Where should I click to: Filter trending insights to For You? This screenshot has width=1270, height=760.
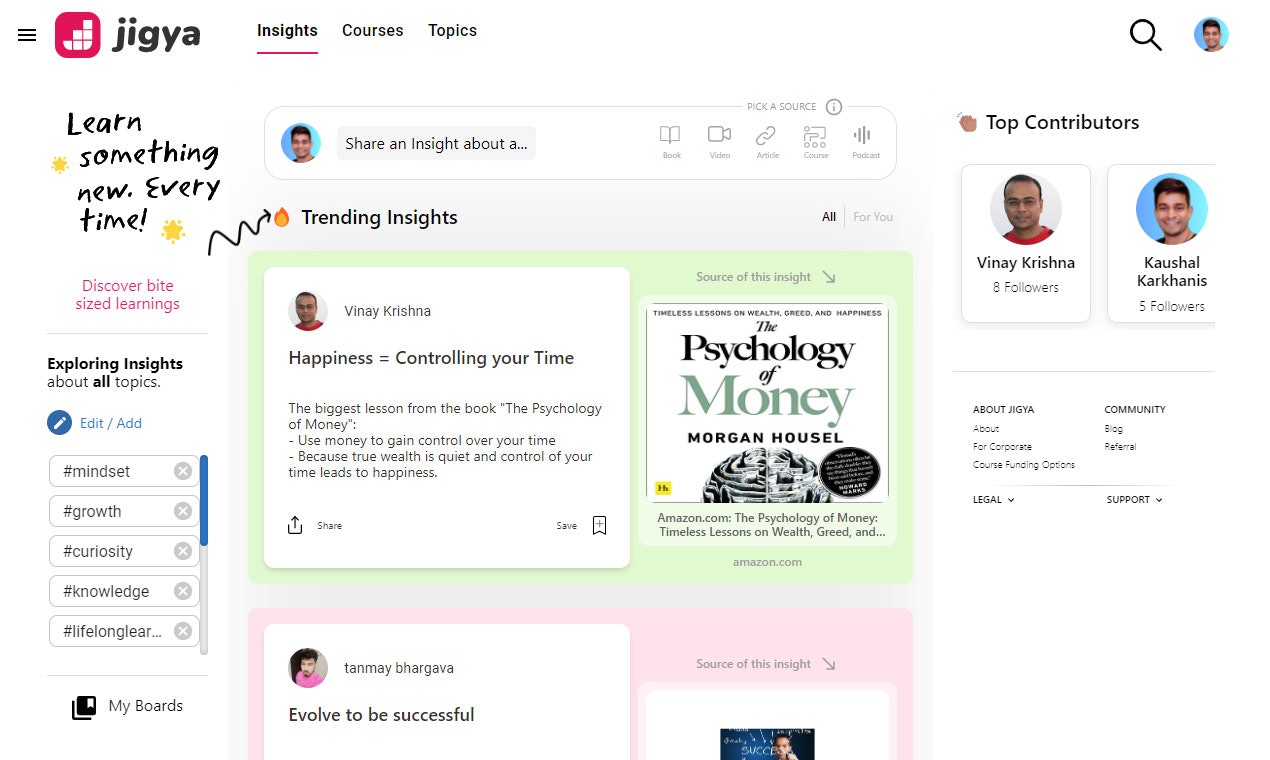[x=873, y=217]
